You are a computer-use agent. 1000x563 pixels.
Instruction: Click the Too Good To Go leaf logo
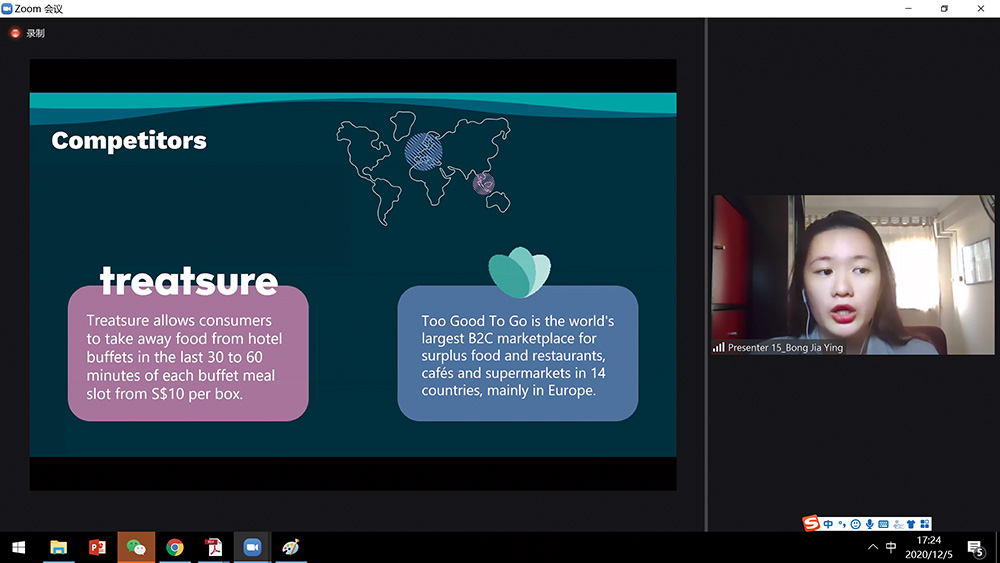tap(519, 272)
